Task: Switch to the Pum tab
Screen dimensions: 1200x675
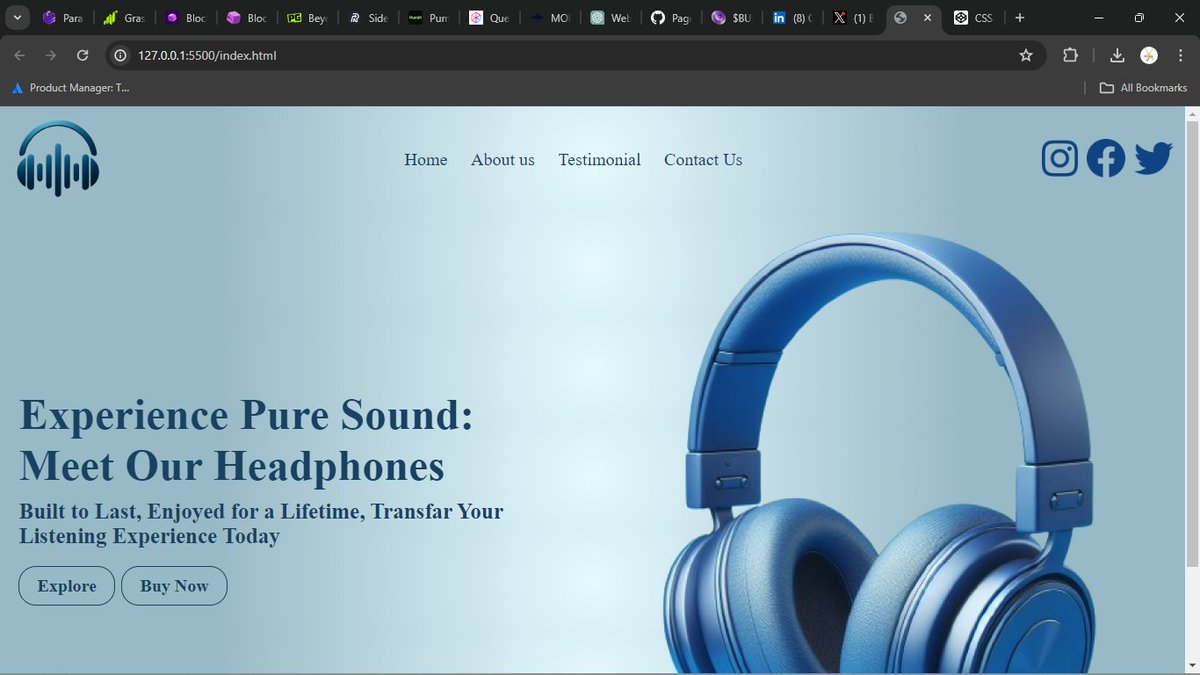Action: (x=428, y=18)
